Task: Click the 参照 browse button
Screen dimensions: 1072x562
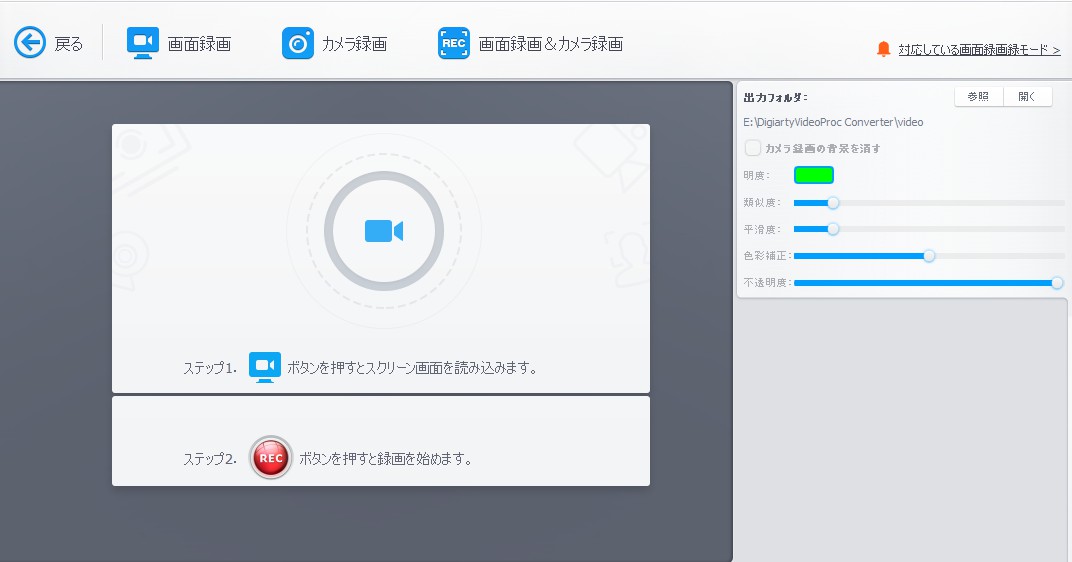Action: (x=978, y=96)
